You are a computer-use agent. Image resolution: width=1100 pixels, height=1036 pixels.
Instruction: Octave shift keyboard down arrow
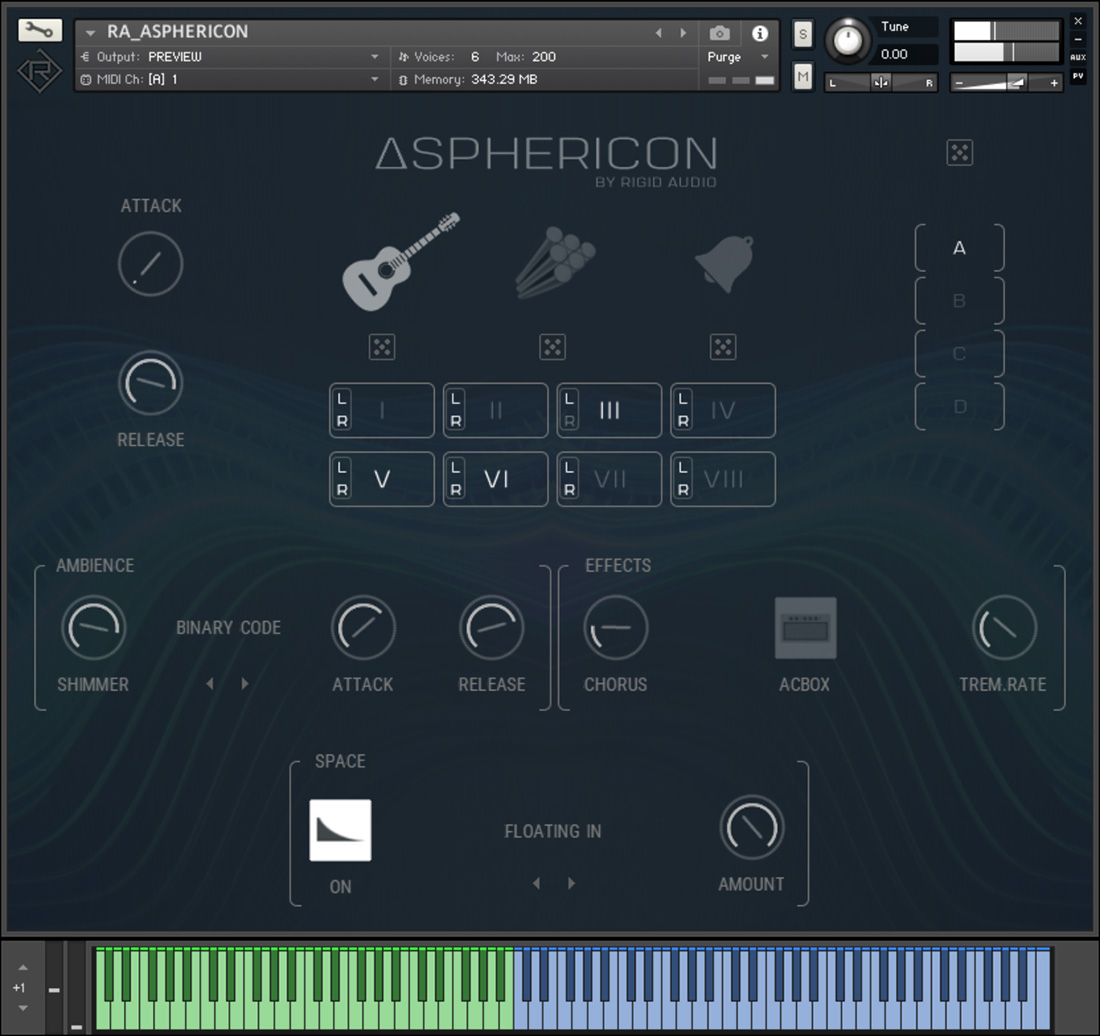coord(22,1008)
